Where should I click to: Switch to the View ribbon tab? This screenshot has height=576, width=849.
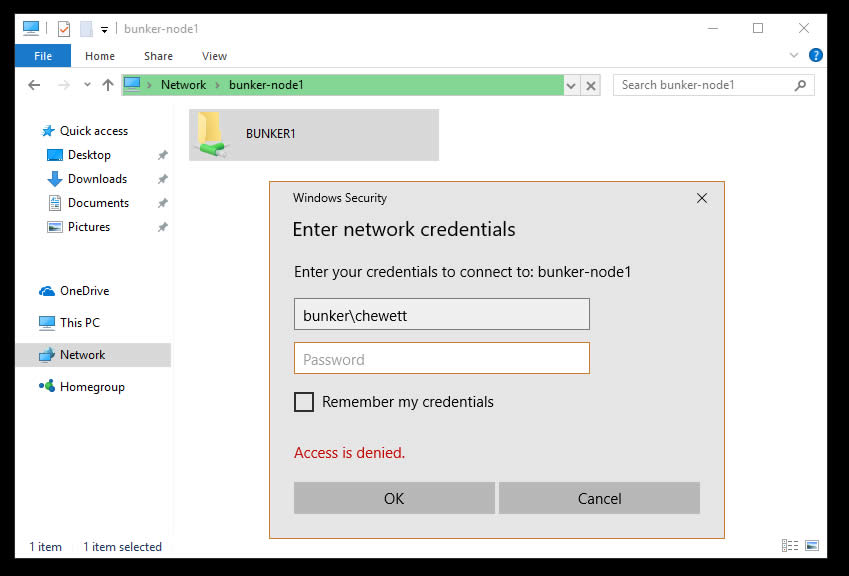click(x=213, y=56)
